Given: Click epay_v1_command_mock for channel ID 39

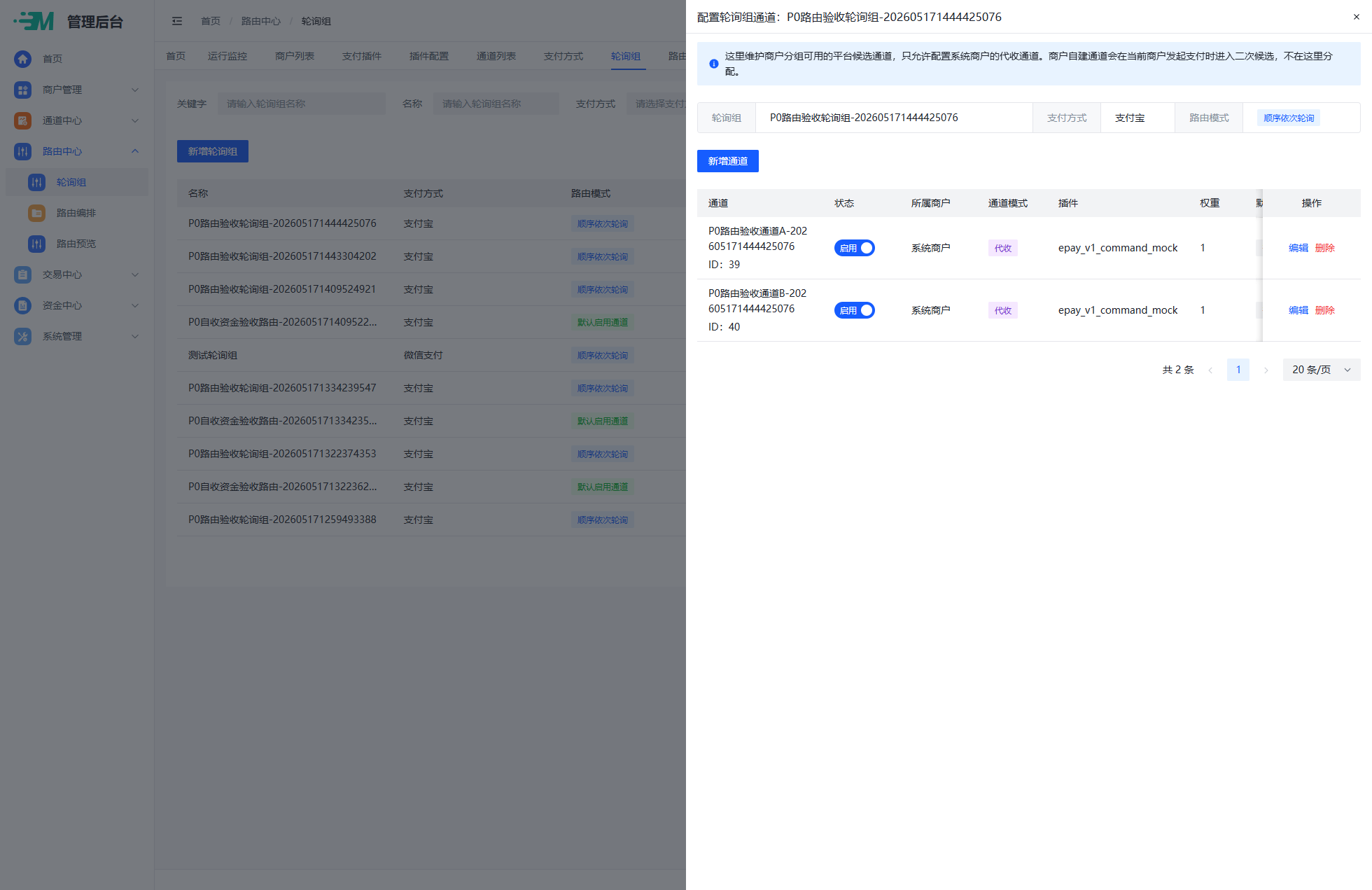Looking at the screenshot, I should [x=1118, y=248].
